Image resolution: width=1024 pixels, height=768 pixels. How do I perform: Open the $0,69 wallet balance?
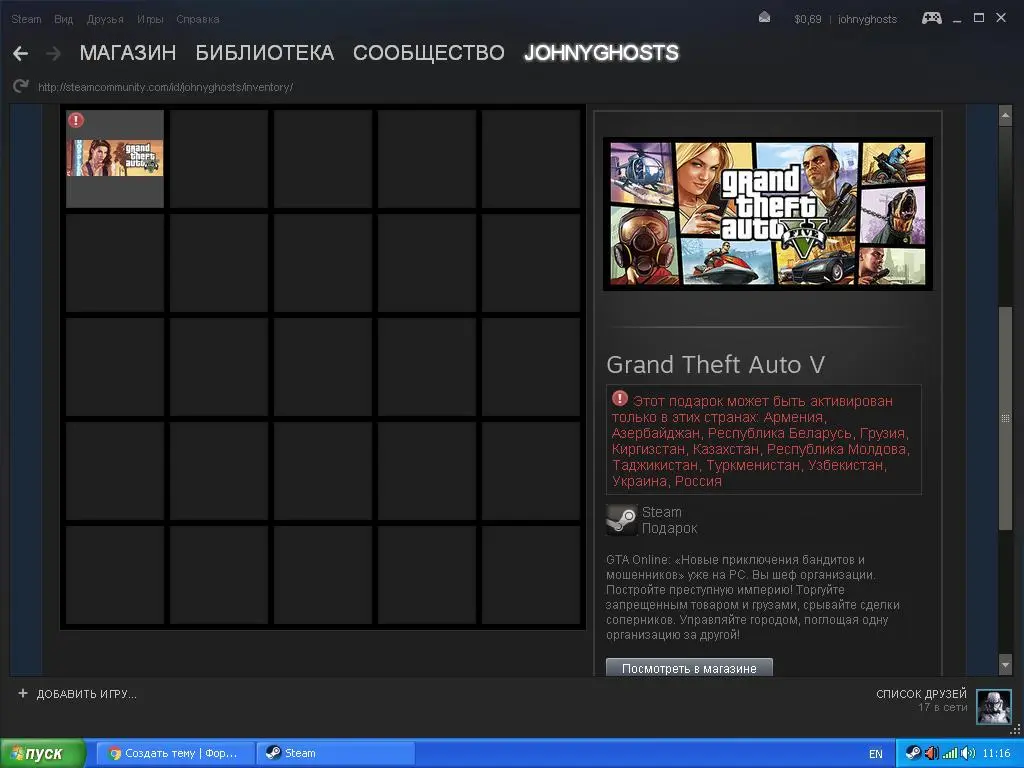[x=808, y=19]
